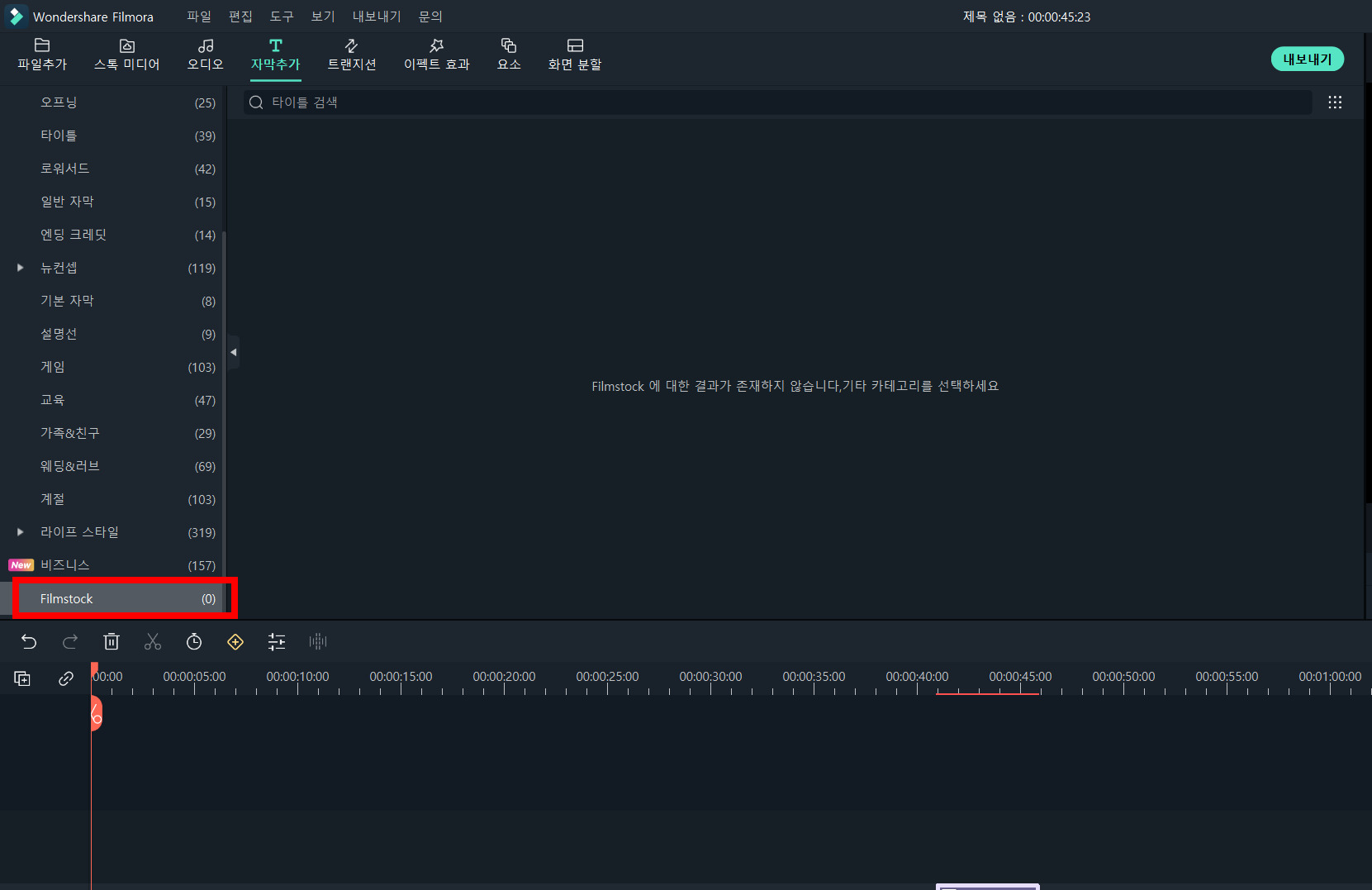Switch to the 스톡 미디어 tab
Image resolution: width=1372 pixels, height=890 pixels.
(x=126, y=55)
